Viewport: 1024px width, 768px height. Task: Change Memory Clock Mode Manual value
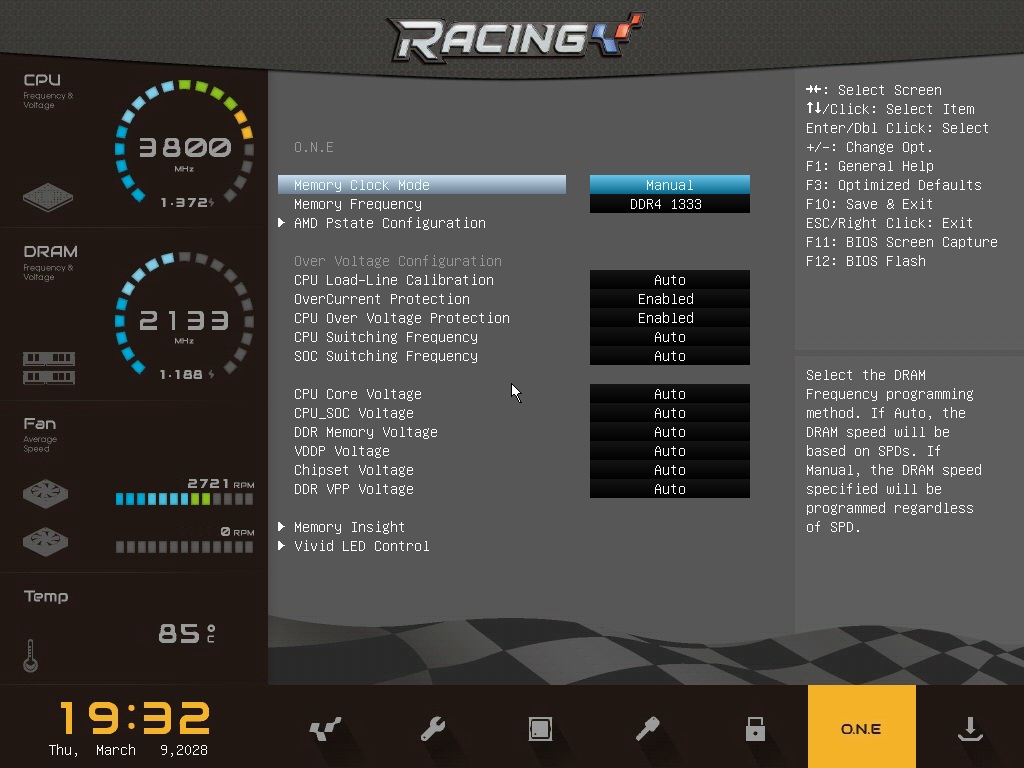coord(669,185)
